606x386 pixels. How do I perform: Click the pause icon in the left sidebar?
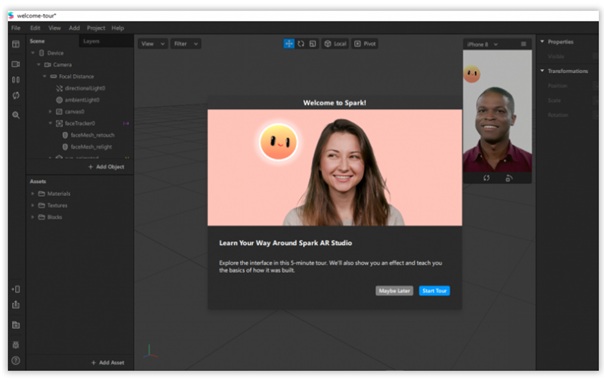16,80
